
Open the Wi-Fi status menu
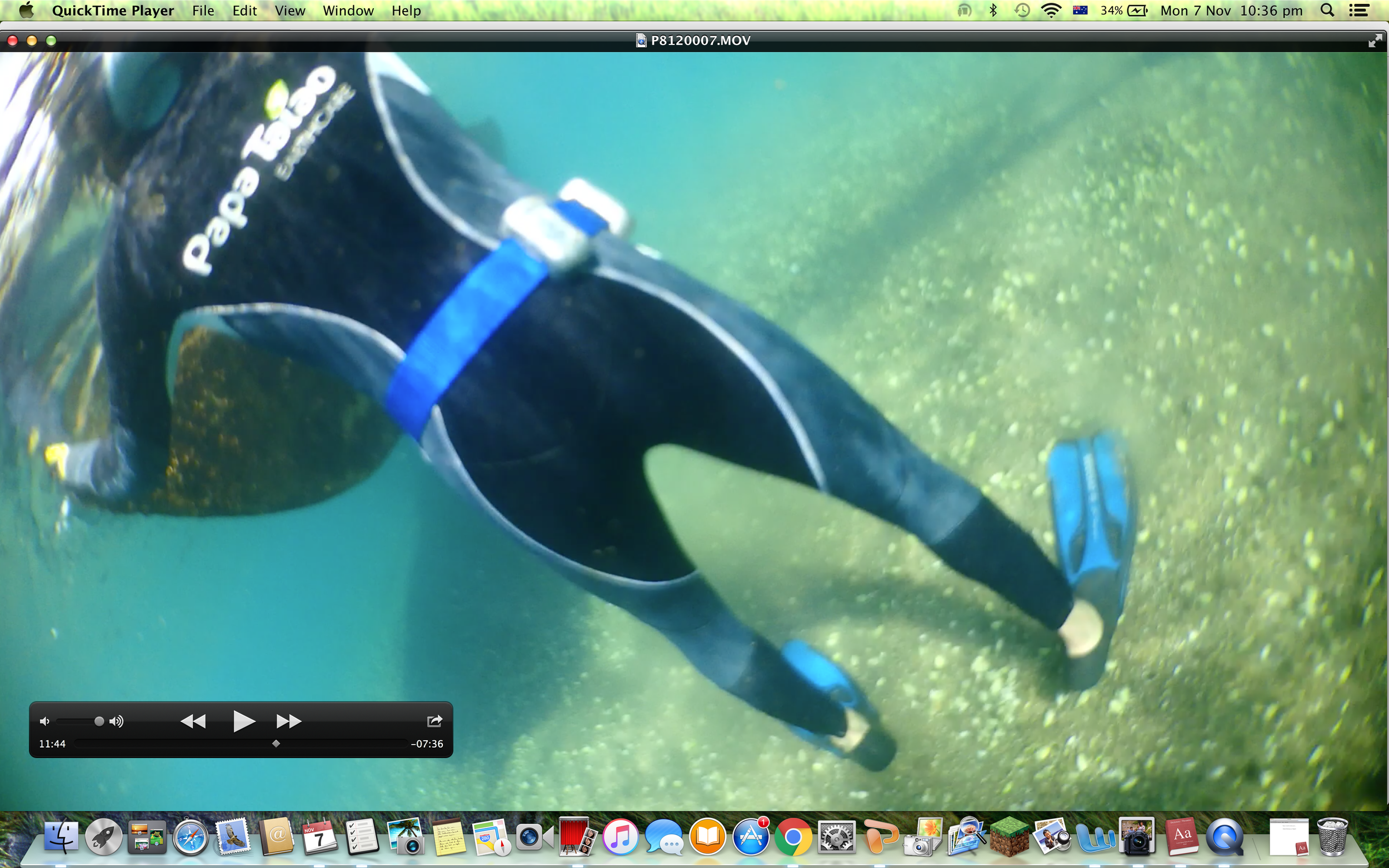point(1051,11)
